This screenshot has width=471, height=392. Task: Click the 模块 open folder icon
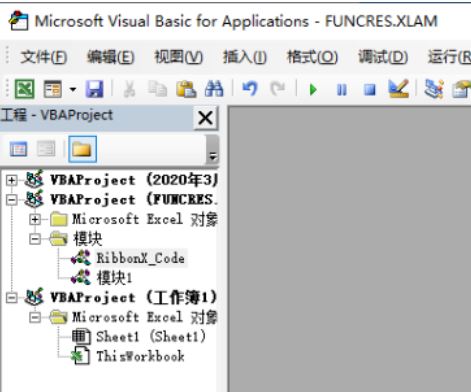click(59, 239)
